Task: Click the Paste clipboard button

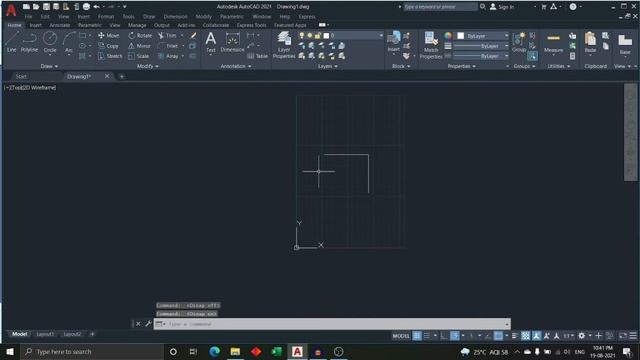Action: [x=590, y=42]
